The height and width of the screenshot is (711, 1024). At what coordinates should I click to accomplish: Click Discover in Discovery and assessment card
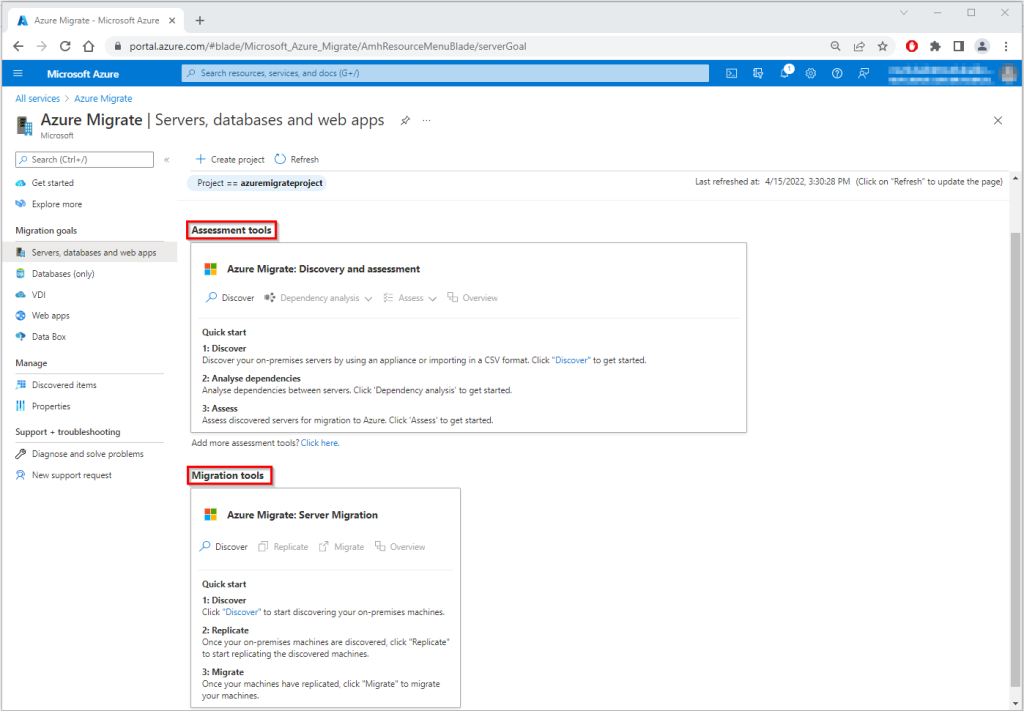click(230, 298)
